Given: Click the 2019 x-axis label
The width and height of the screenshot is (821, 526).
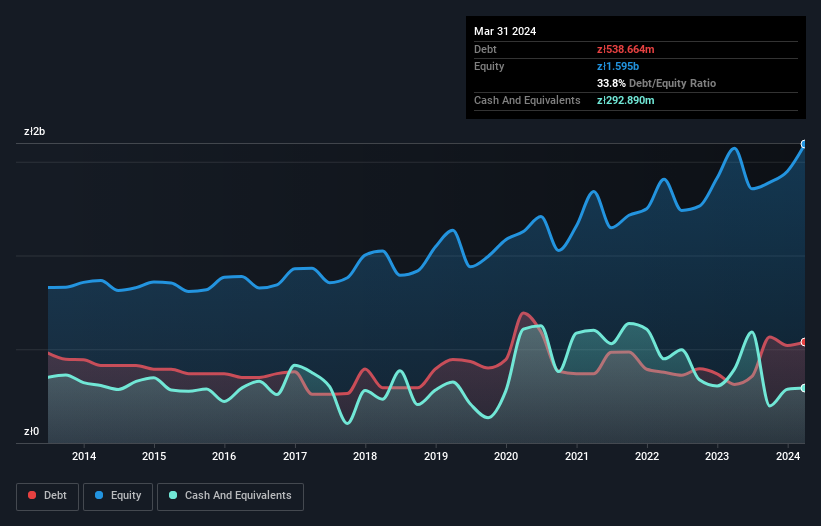Looking at the screenshot, I should click(436, 456).
